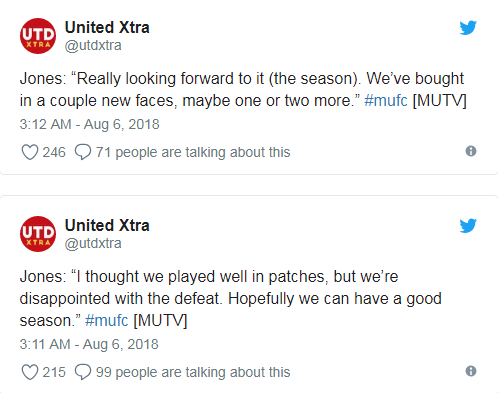Click info icon on the second tweet

[471, 371]
